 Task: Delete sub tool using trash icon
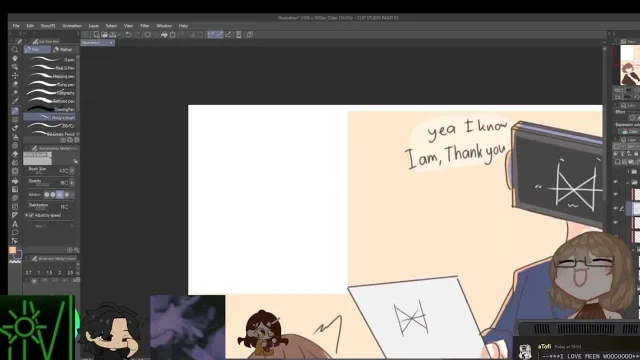[x=77, y=140]
